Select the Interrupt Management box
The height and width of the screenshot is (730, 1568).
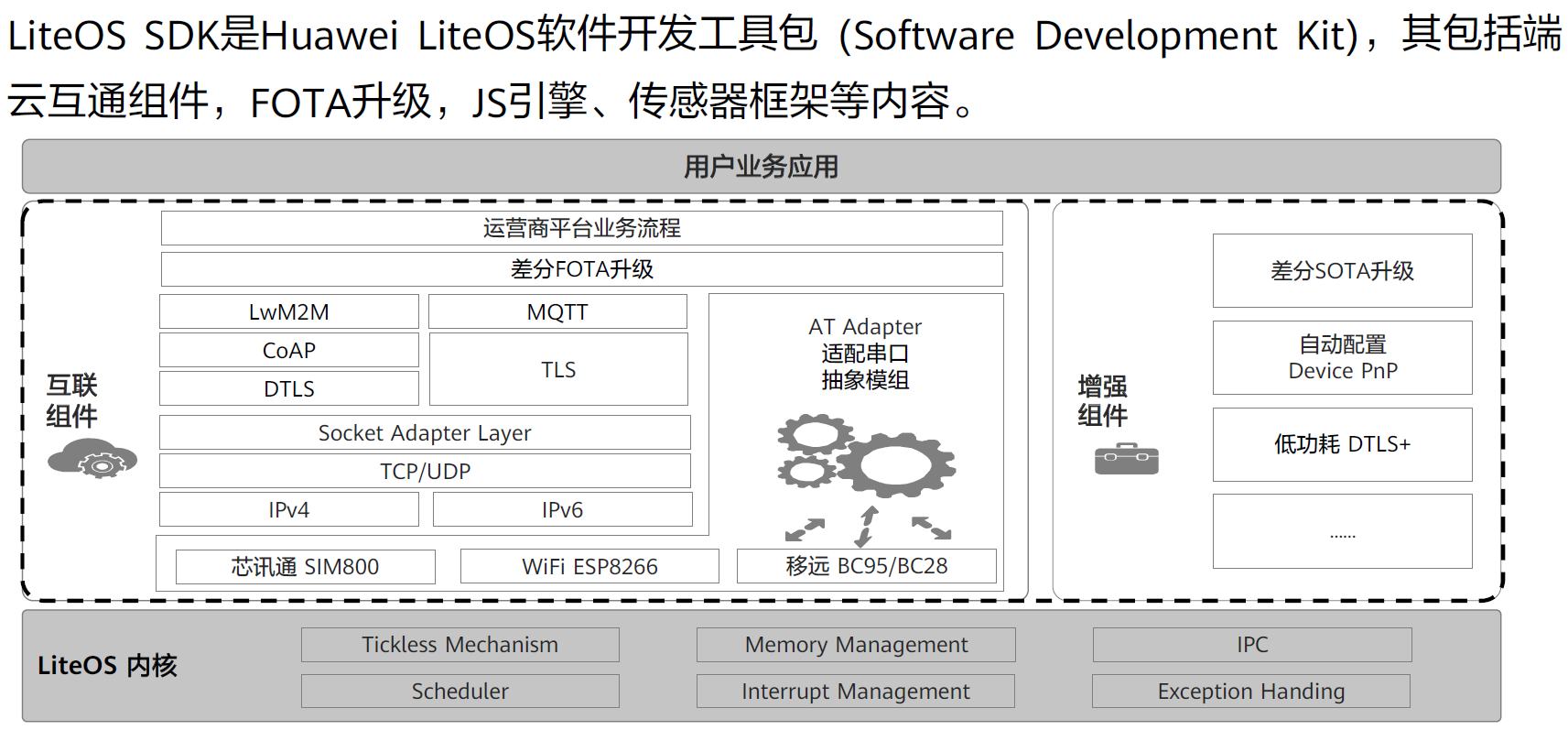pyautogui.click(x=856, y=691)
